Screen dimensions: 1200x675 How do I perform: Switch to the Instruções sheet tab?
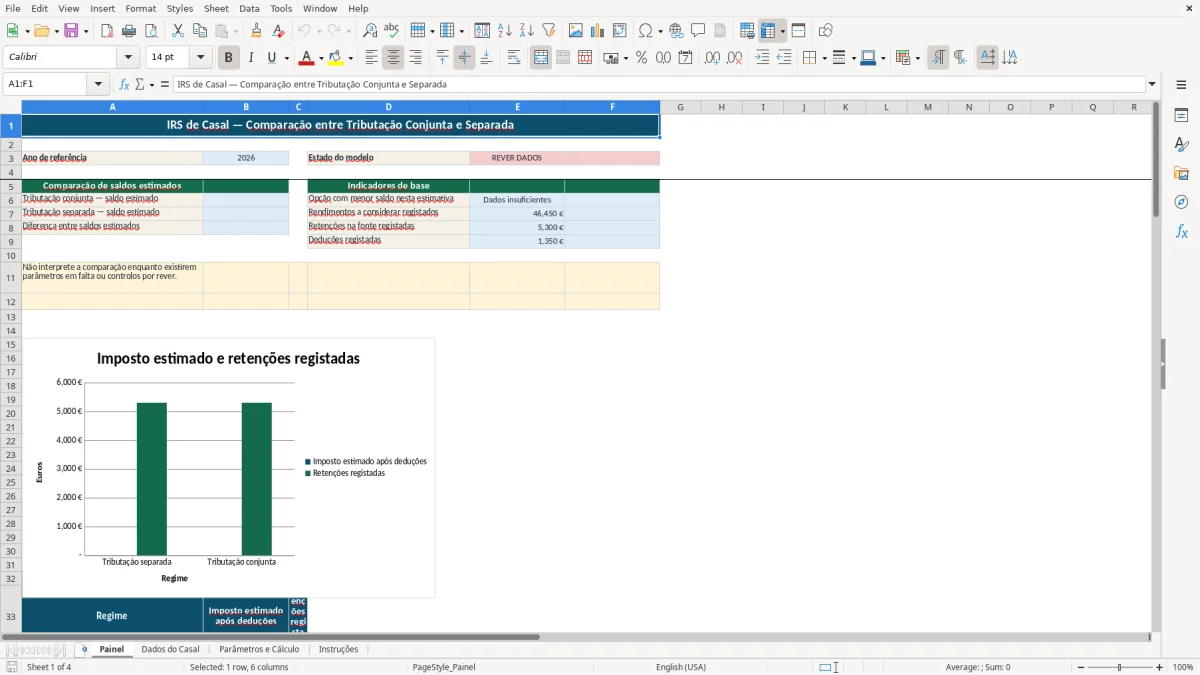click(x=338, y=649)
